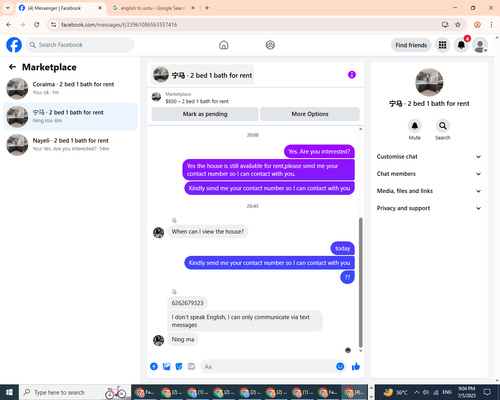Open the conversation header 宁马 - 2 bed 1 bath
The width and height of the screenshot is (500, 400).
(203, 75)
